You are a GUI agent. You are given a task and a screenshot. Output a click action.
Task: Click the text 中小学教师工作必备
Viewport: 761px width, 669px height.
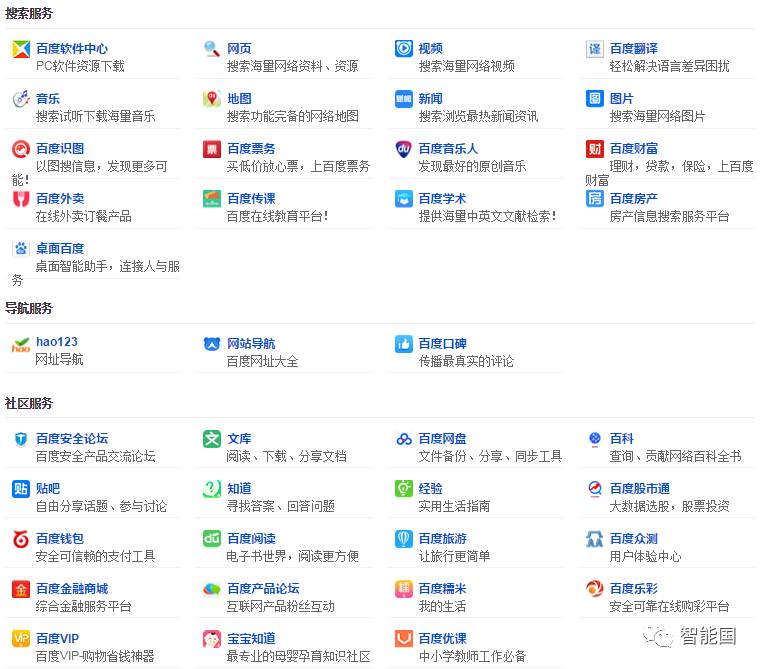[472, 657]
